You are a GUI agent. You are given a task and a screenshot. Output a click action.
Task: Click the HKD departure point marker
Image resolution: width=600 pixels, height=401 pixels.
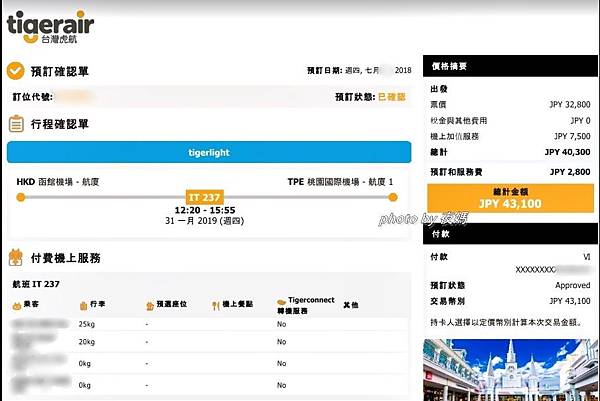(21, 197)
